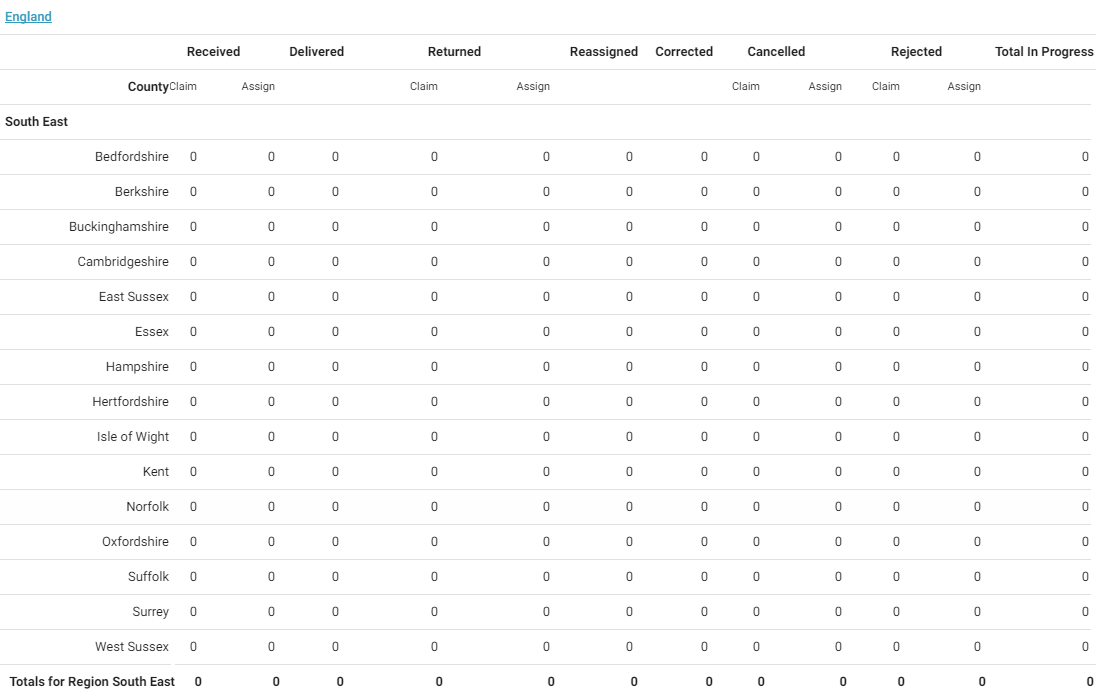Screen dimensions: 1096x698
Task: Click the Bedfordshire row label
Action: click(132, 157)
